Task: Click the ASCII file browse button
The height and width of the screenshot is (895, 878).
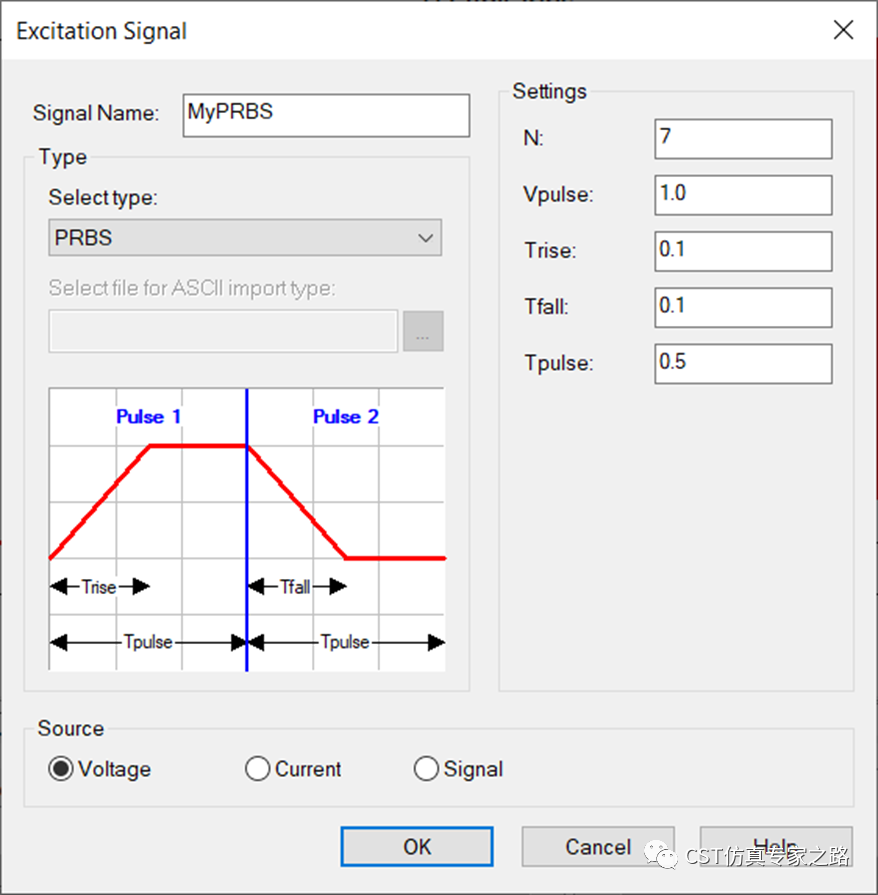Action: click(x=423, y=332)
